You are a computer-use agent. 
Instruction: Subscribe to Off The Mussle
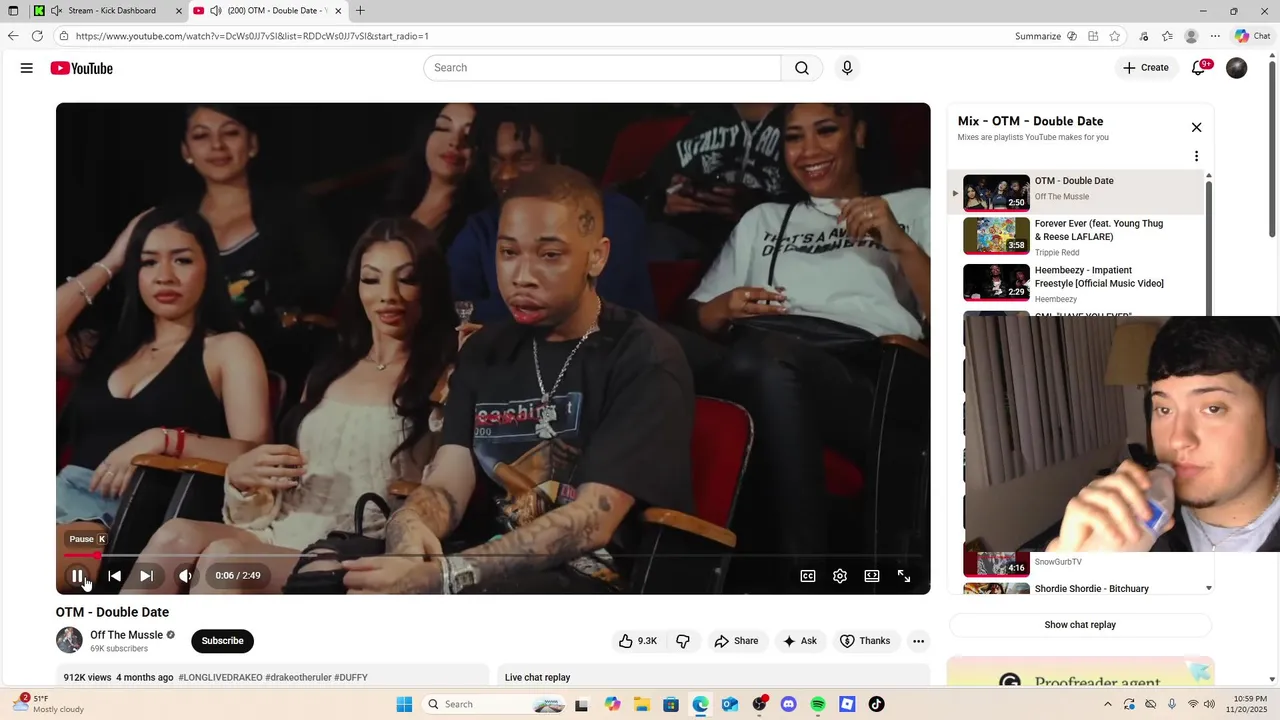[222, 641]
